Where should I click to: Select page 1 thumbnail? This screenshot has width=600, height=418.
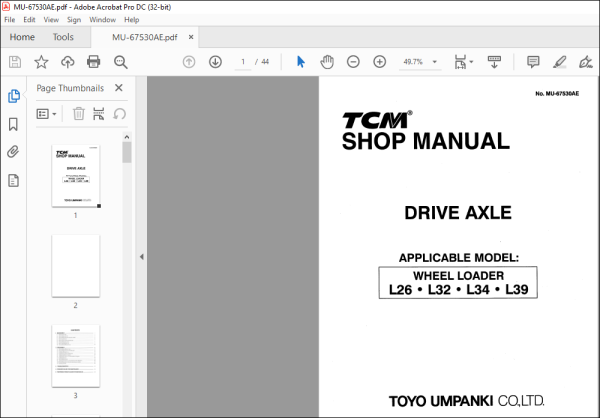pos(76,176)
